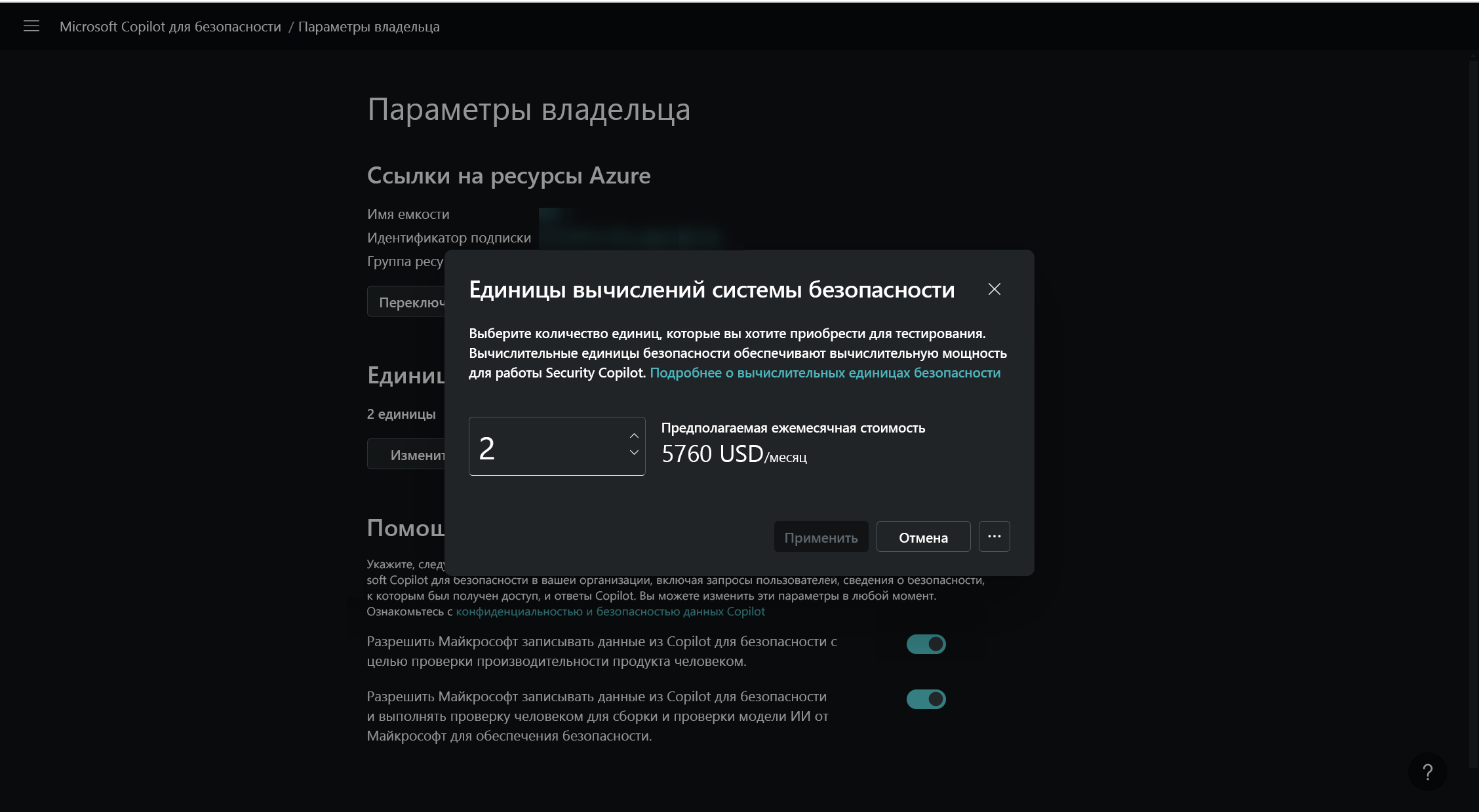The image size is (1479, 812).
Task: Toggle AI model build and validation data sharing
Action: tap(926, 699)
